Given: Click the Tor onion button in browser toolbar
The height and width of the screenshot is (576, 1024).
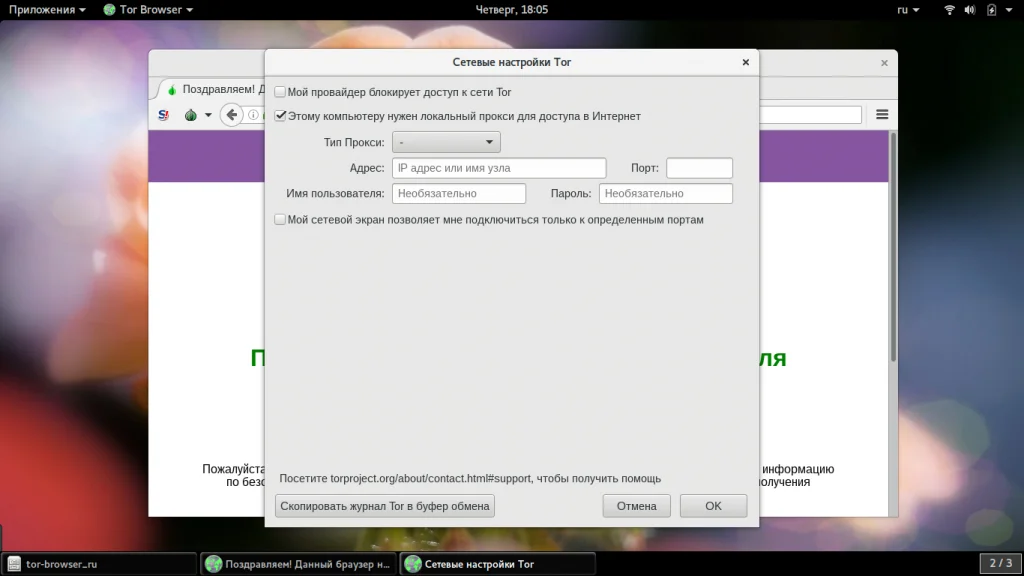Looking at the screenshot, I should click(191, 115).
